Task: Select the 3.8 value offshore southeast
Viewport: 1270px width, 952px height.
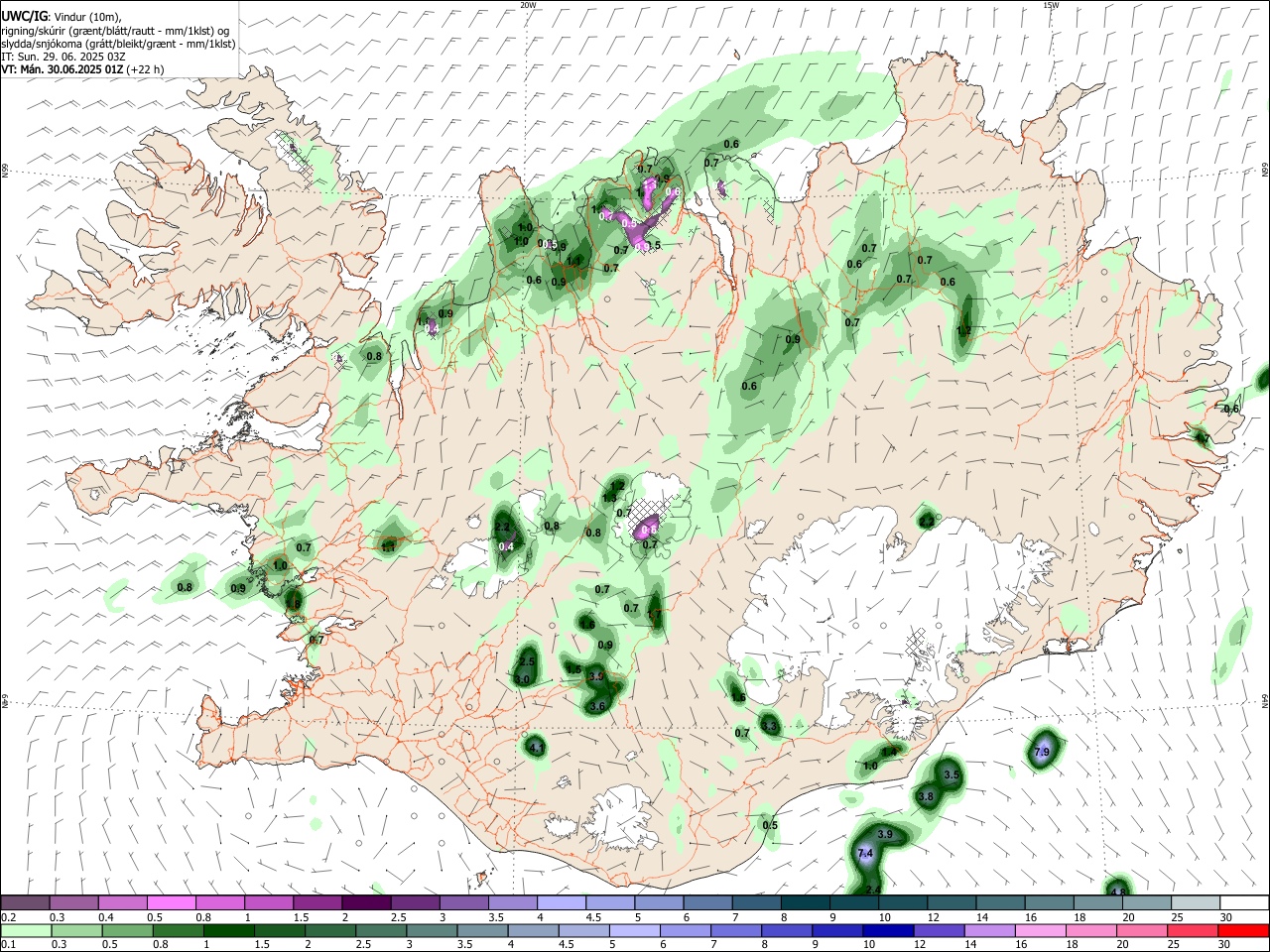Action: pos(926,796)
